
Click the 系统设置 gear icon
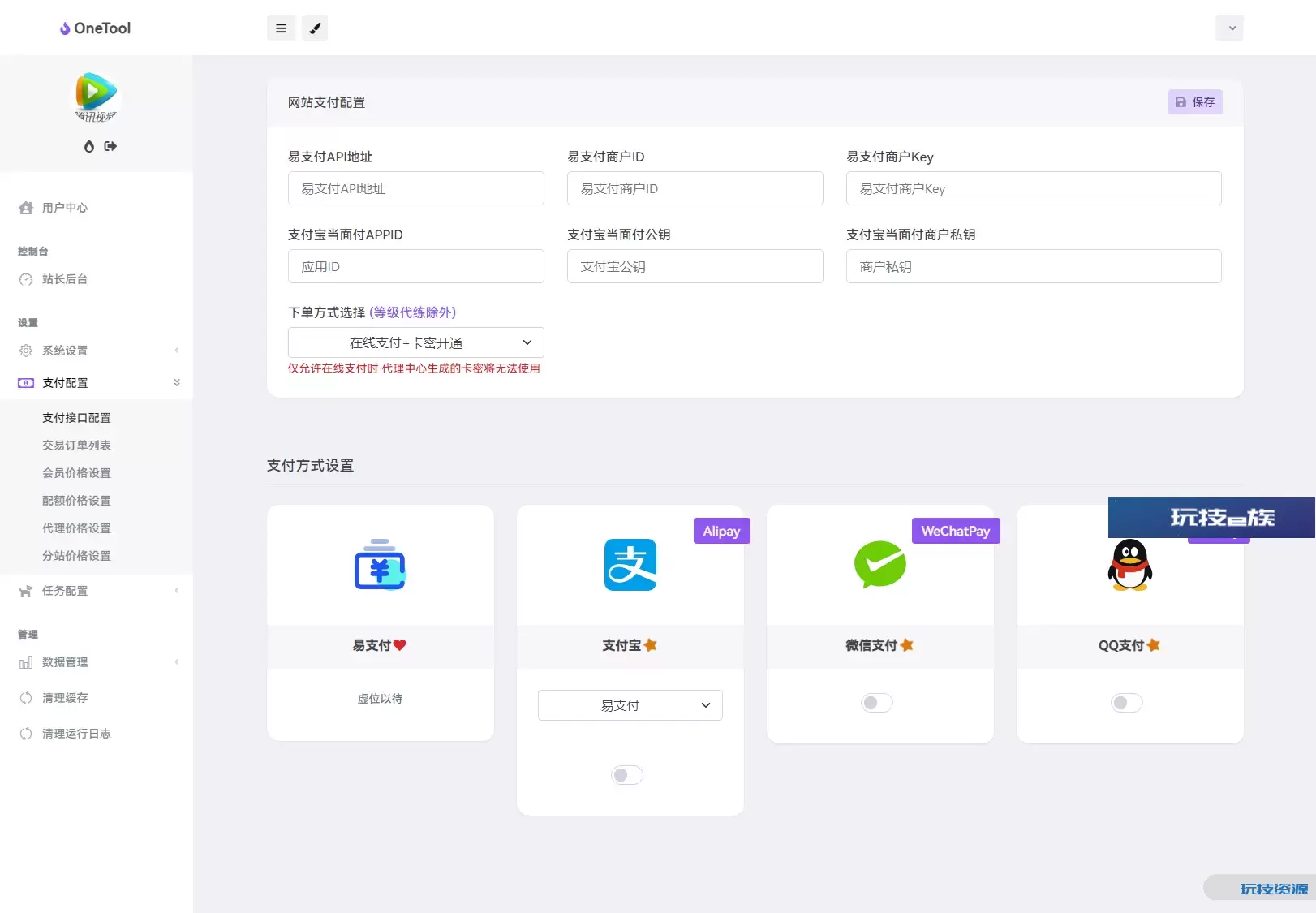click(26, 351)
